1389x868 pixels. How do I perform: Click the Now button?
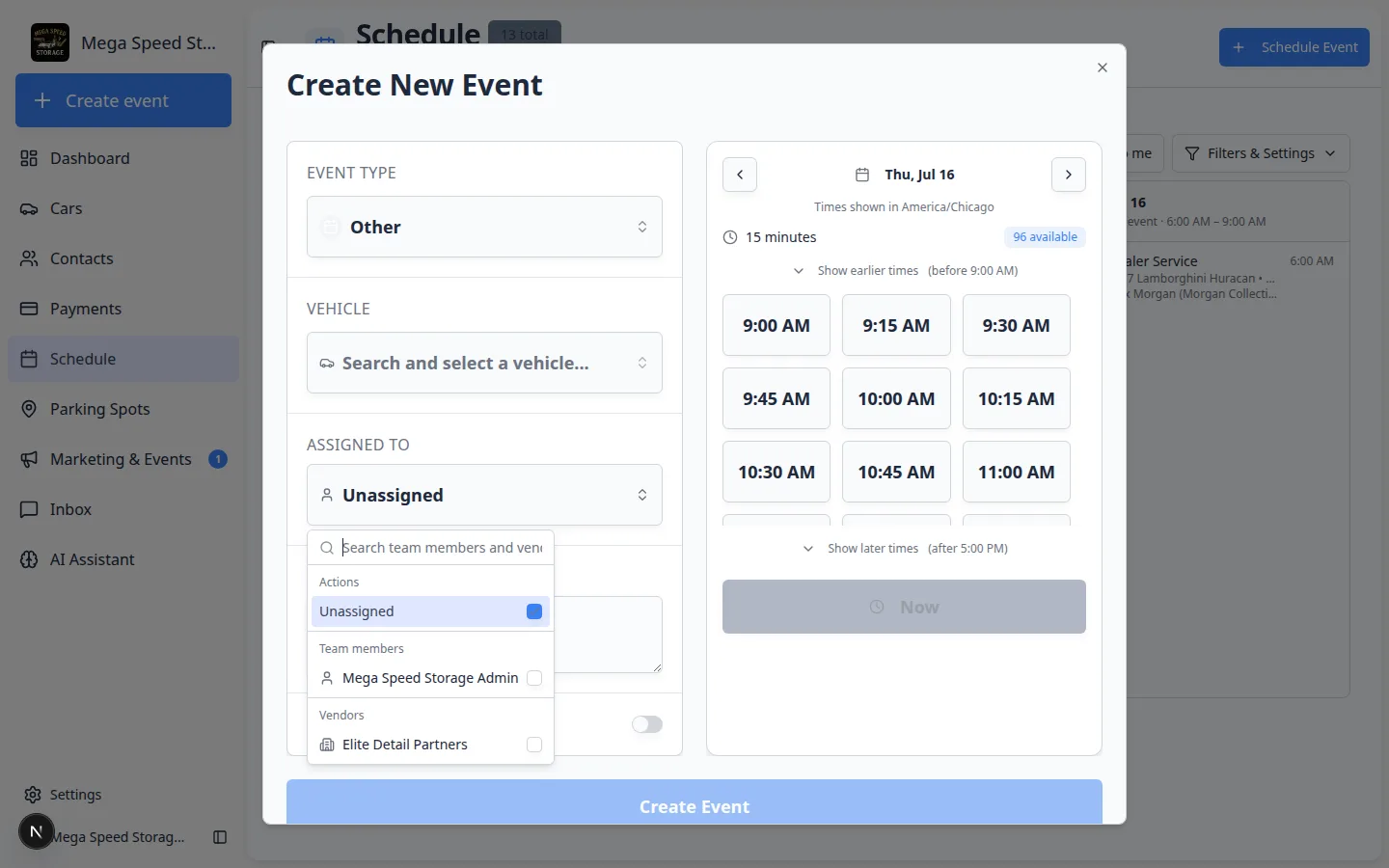(x=904, y=607)
